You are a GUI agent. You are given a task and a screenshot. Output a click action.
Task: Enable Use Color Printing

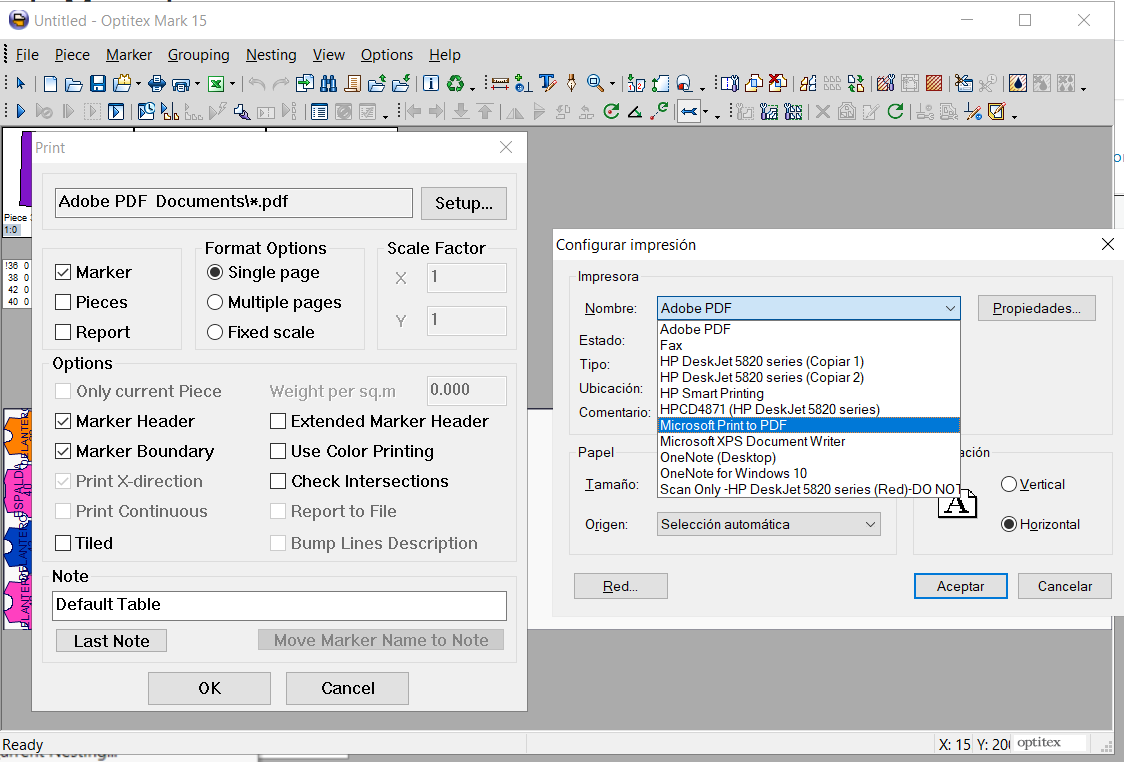(278, 452)
